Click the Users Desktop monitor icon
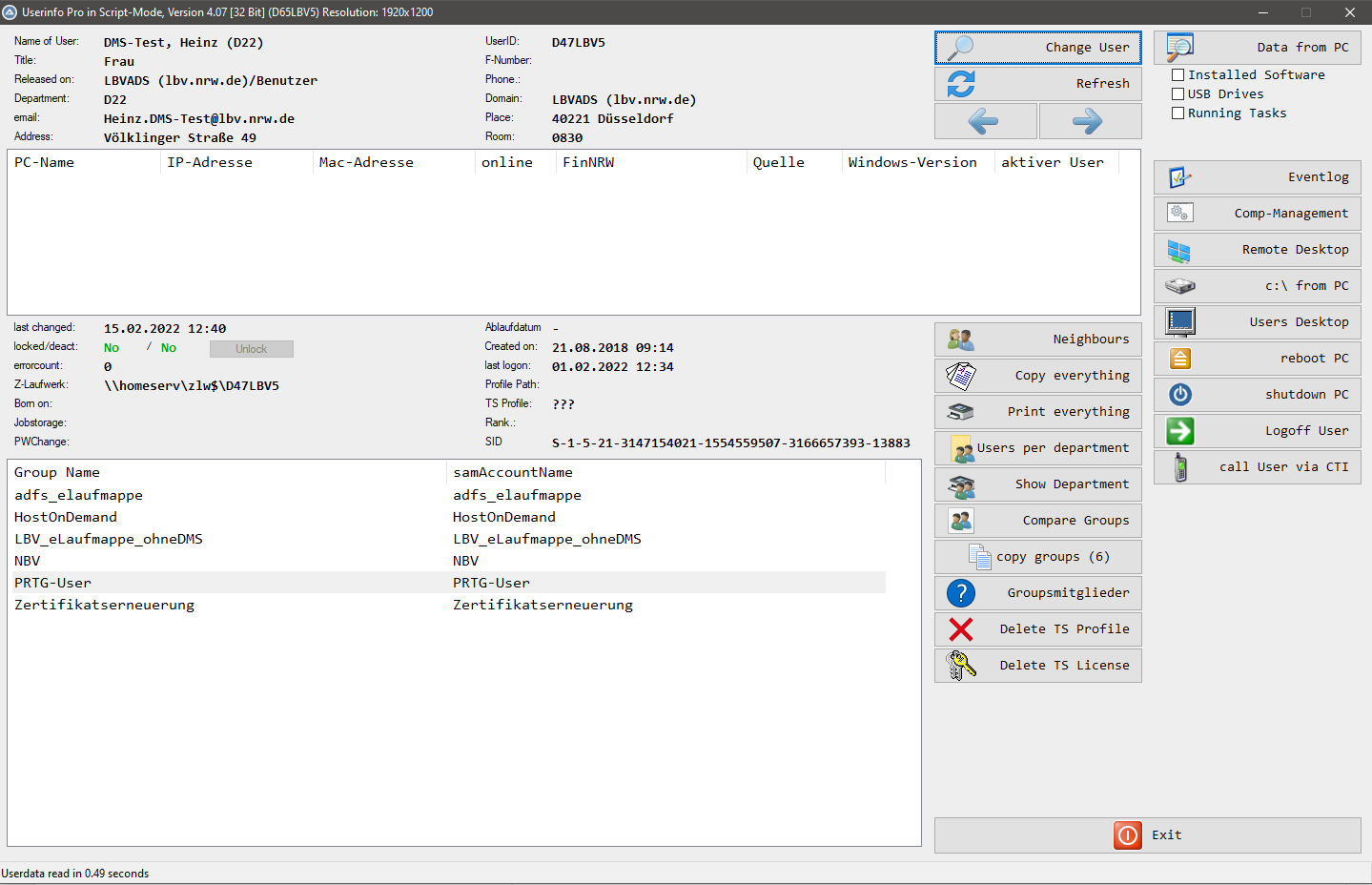The image size is (1372, 885). pyautogui.click(x=1180, y=322)
